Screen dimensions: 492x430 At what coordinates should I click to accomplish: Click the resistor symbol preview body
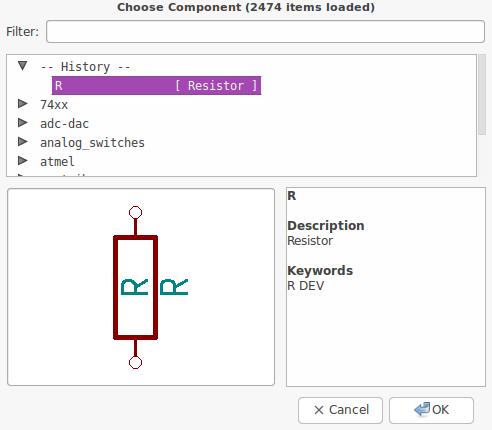click(x=135, y=287)
